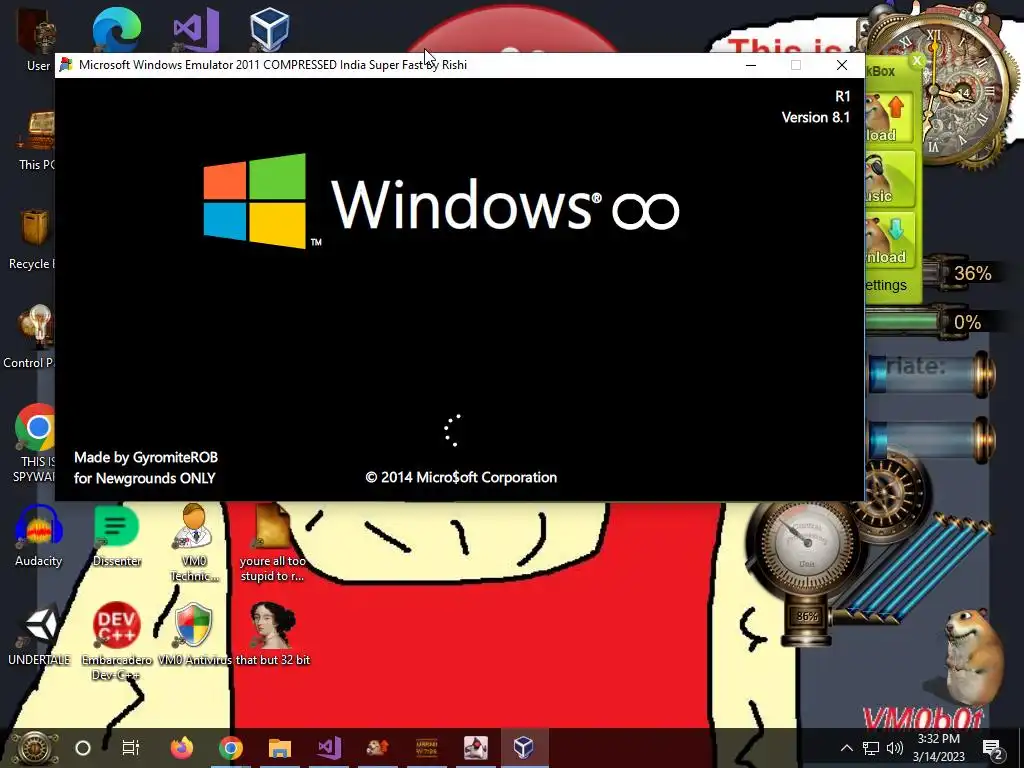Launch Audacity from the desktop

tap(39, 536)
